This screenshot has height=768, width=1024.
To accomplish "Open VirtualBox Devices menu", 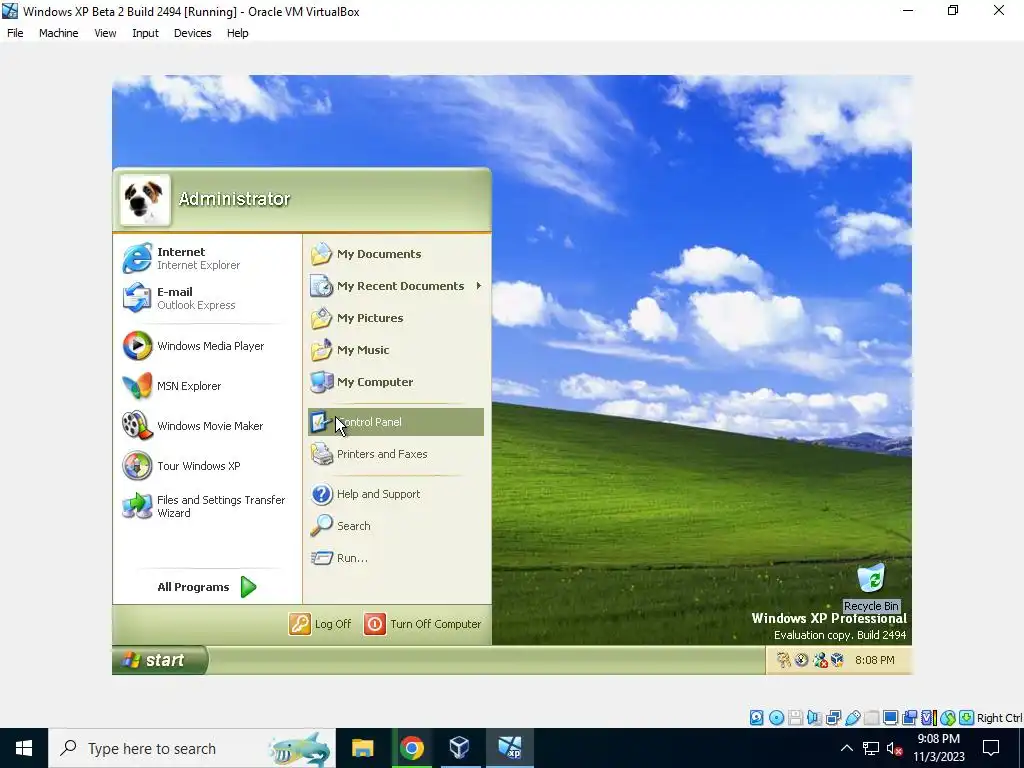I will (193, 33).
